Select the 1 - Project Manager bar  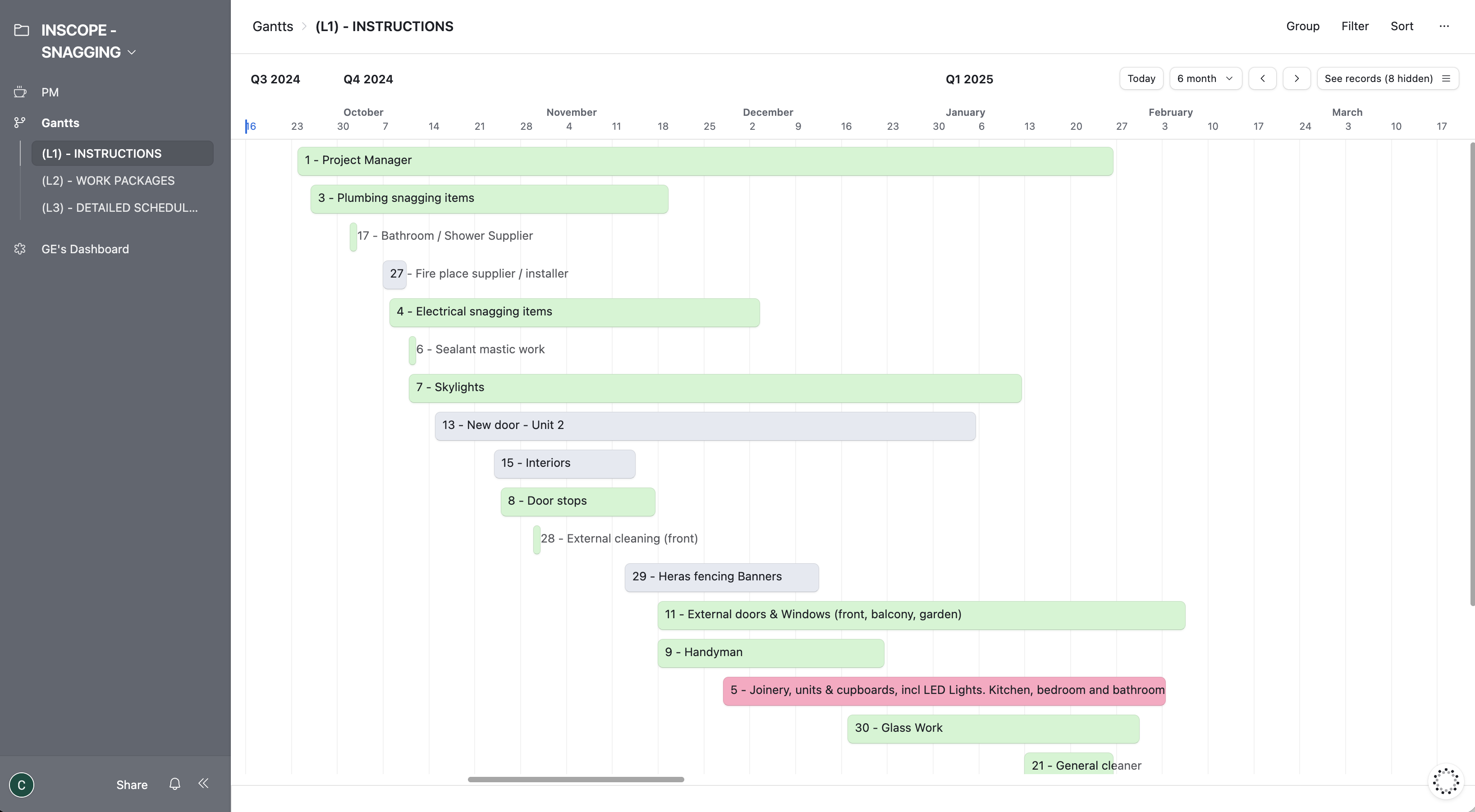tap(705, 161)
